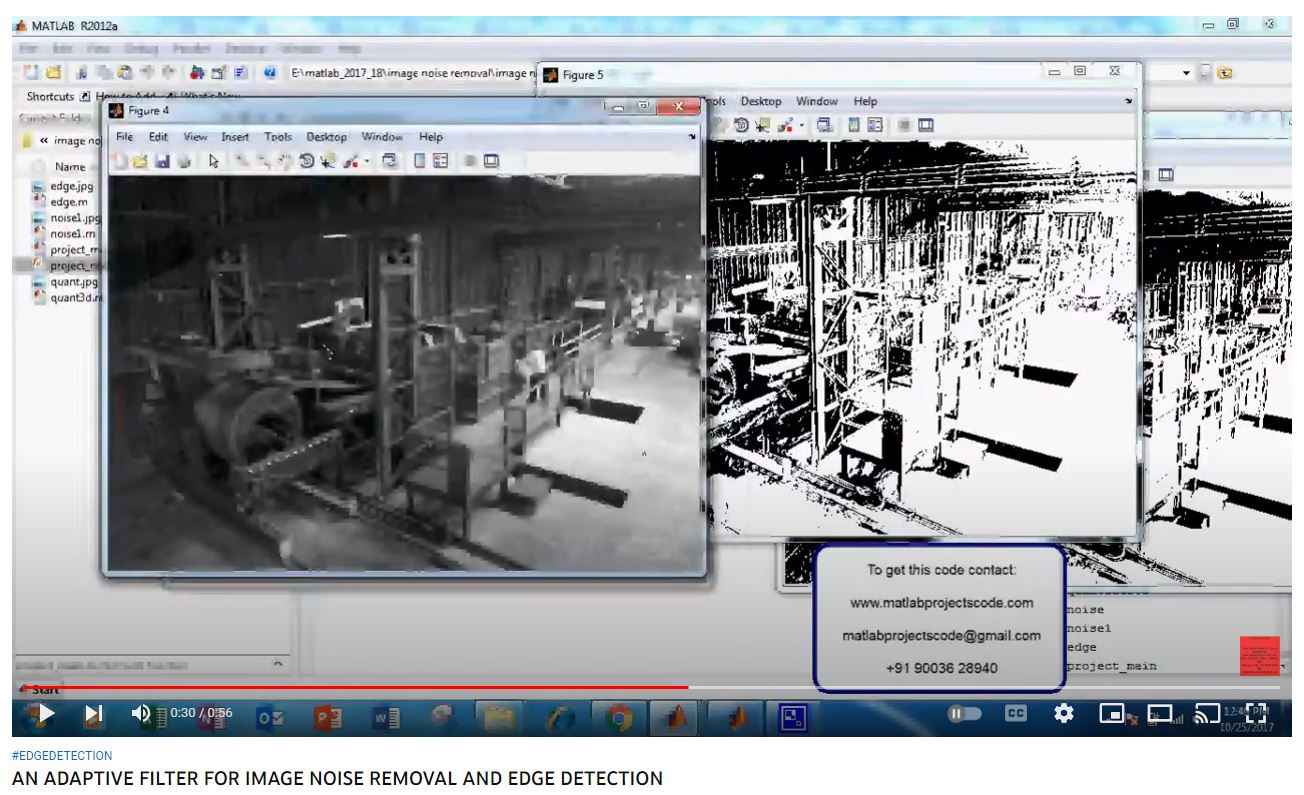Viewport: 1304px width, 795px height.
Task: Open the Insert menu in Figure 4
Action: [235, 137]
